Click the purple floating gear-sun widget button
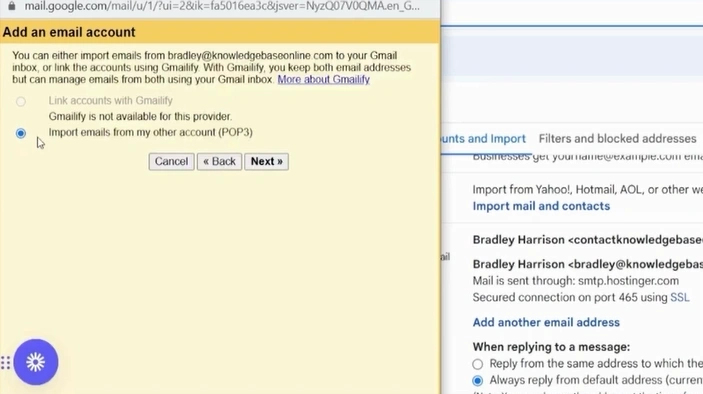The image size is (703, 394). (x=36, y=362)
